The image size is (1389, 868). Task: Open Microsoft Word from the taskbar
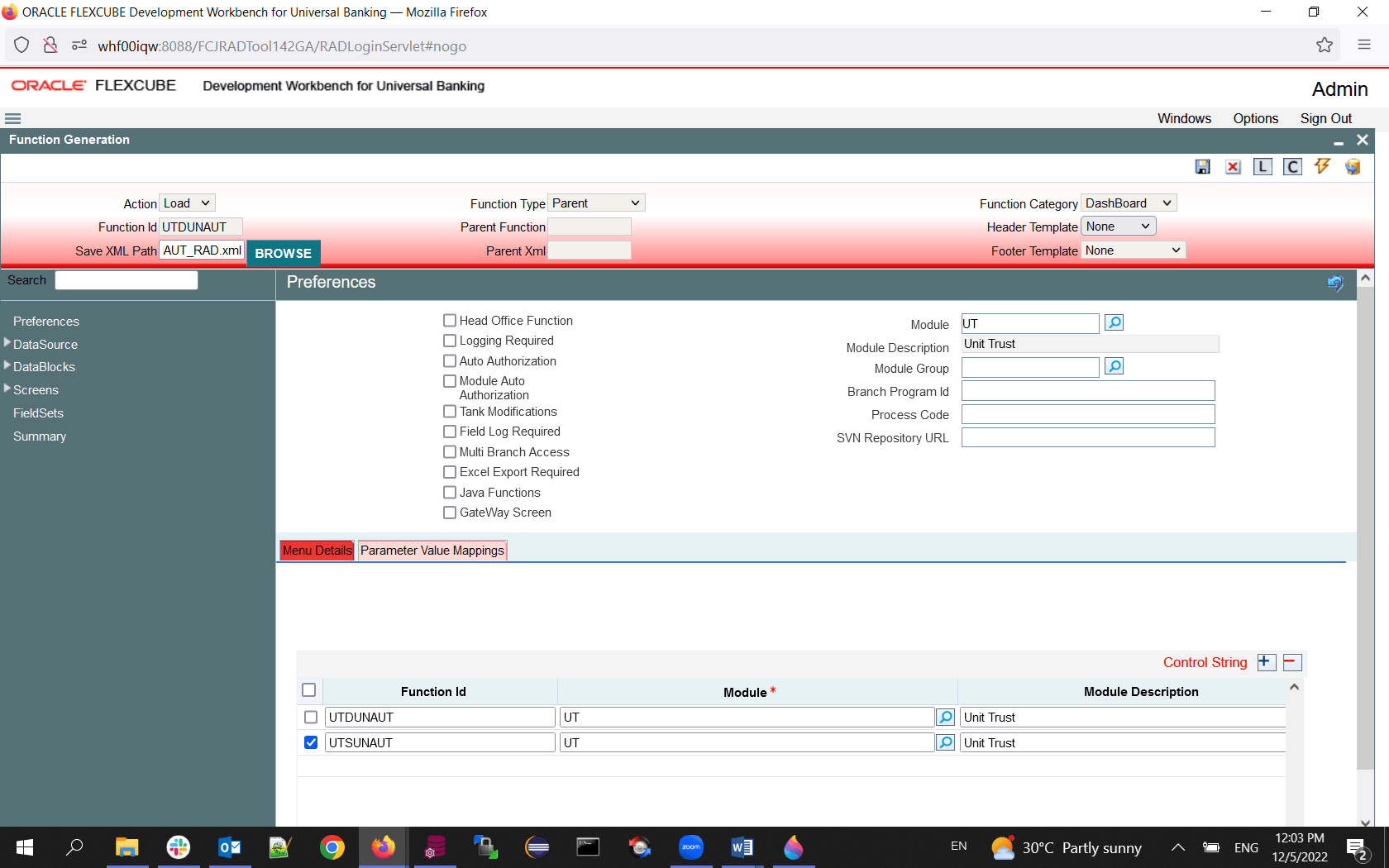click(x=742, y=847)
